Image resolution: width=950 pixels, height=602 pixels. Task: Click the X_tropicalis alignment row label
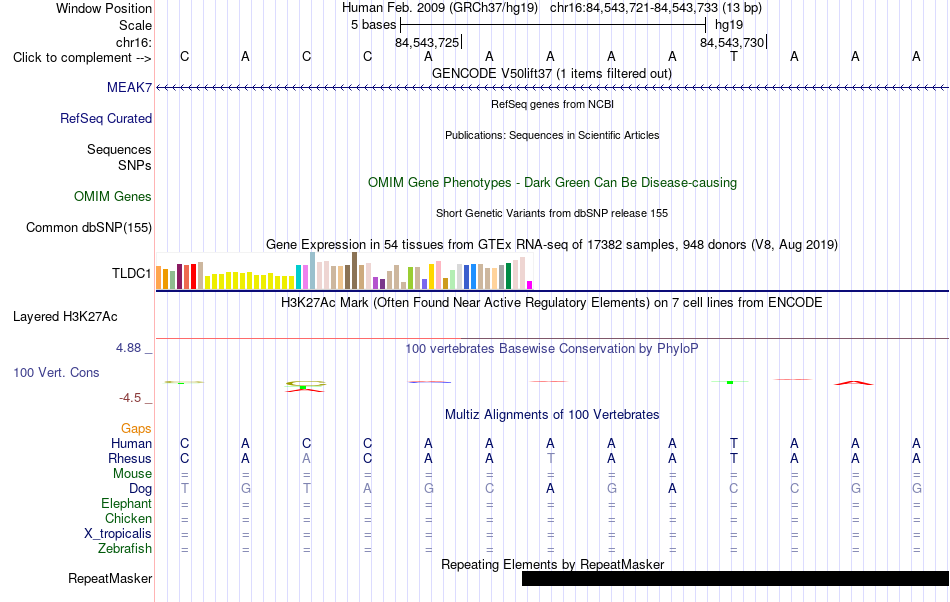(118, 534)
